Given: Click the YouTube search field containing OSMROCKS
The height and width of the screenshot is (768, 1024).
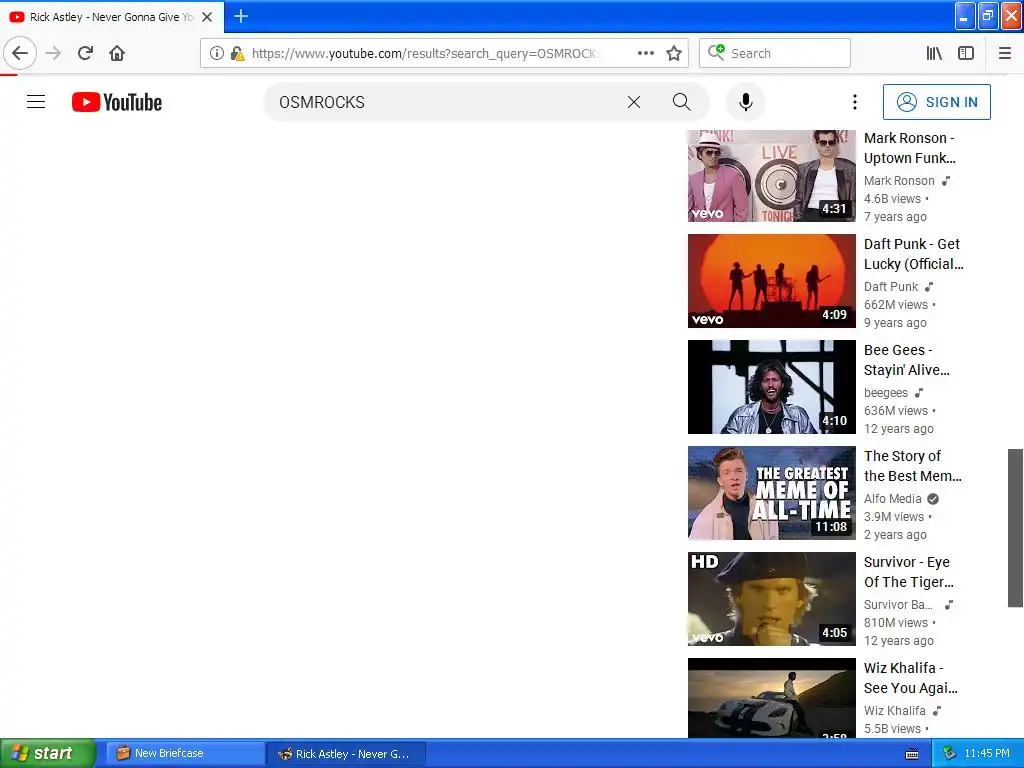Looking at the screenshot, I should [444, 102].
